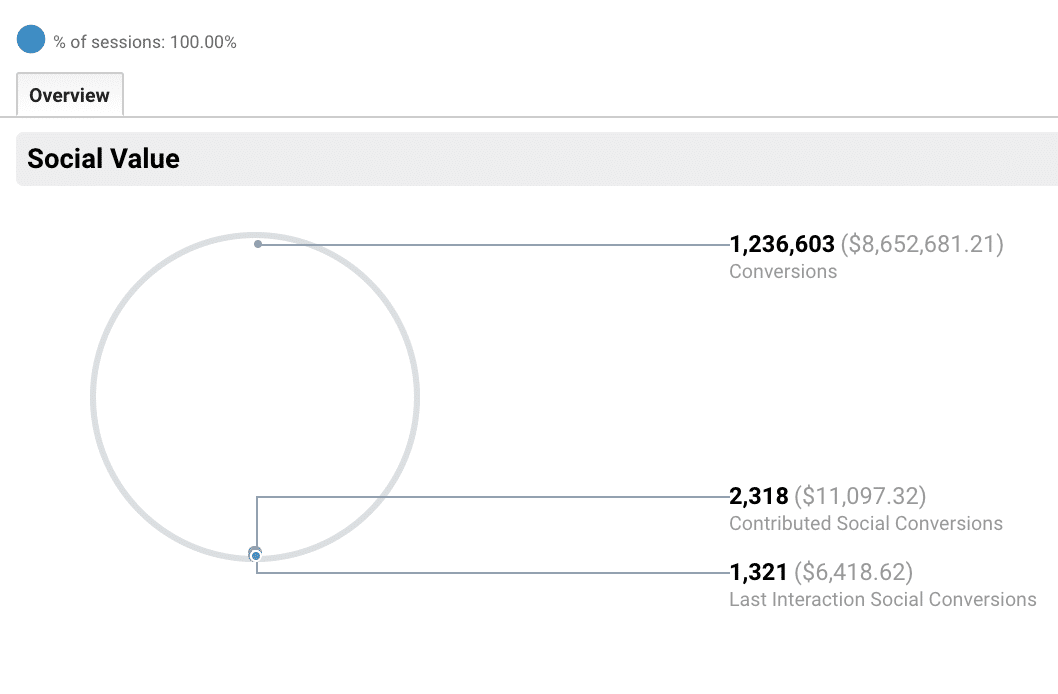The height and width of the screenshot is (694, 1058).
Task: Click the leader line pointing to 1,321
Action: pyautogui.click(x=500, y=572)
